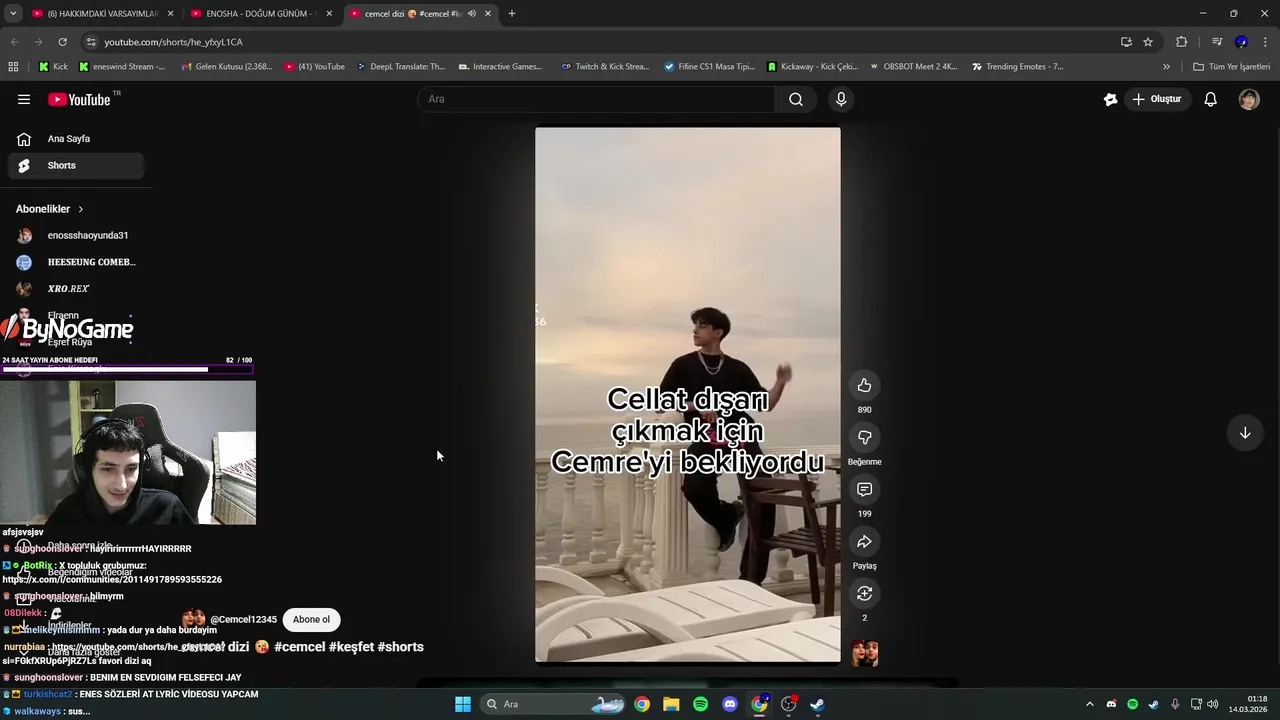The height and width of the screenshot is (720, 1280).
Task: Subscribe with the Abone ol button
Action: coord(311,620)
